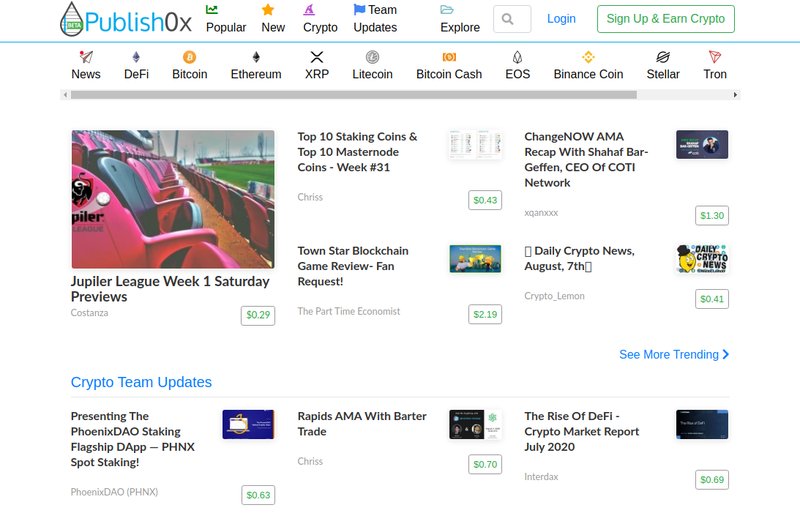Click the $0.70 tip badge
800x524 pixels.
(x=485, y=465)
